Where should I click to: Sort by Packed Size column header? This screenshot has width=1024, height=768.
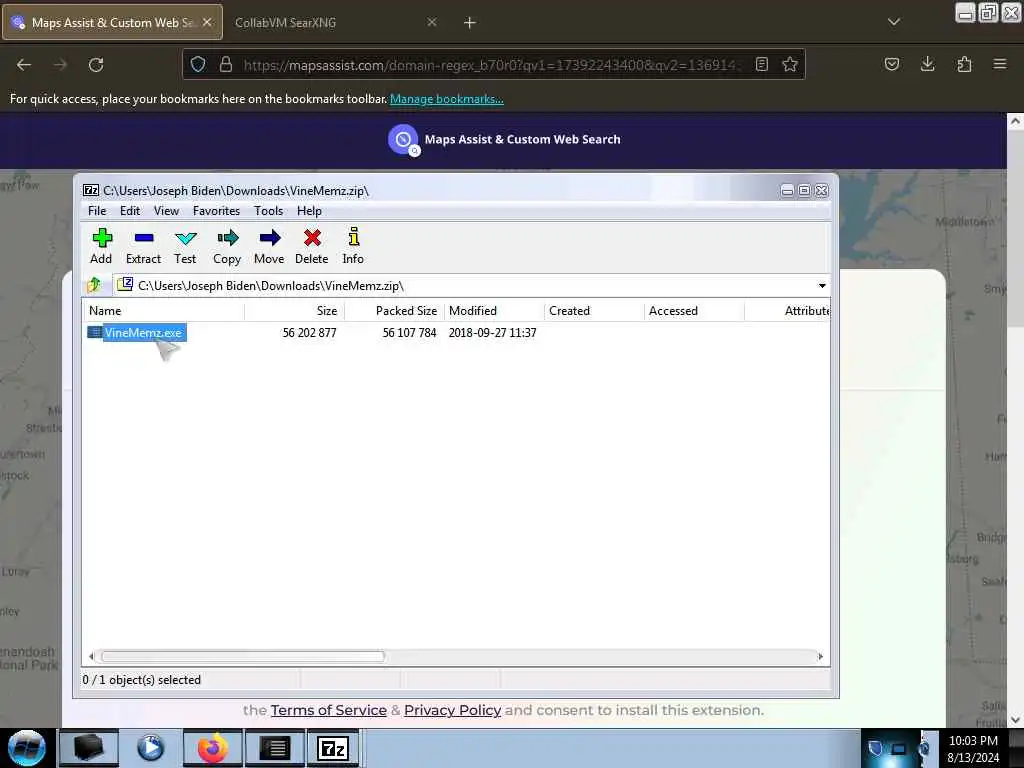(394, 311)
